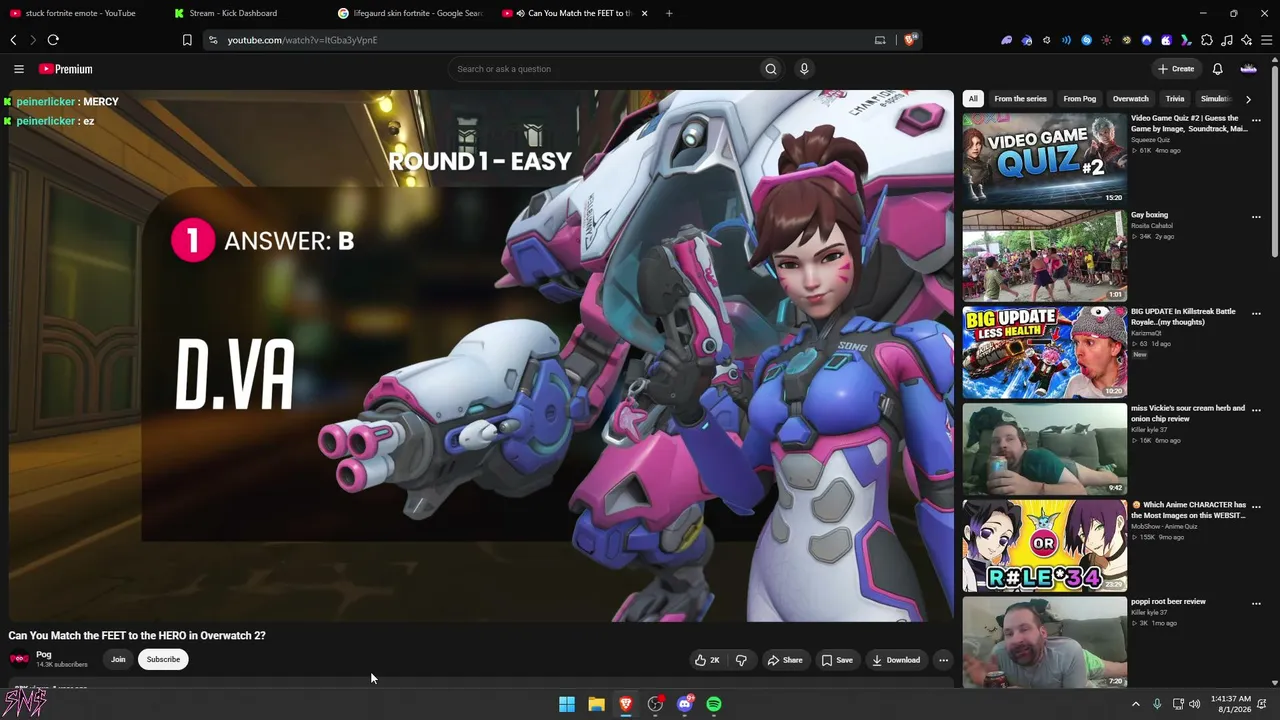The width and height of the screenshot is (1280, 720).
Task: Switch to Brave browser in the taskbar
Action: (626, 704)
